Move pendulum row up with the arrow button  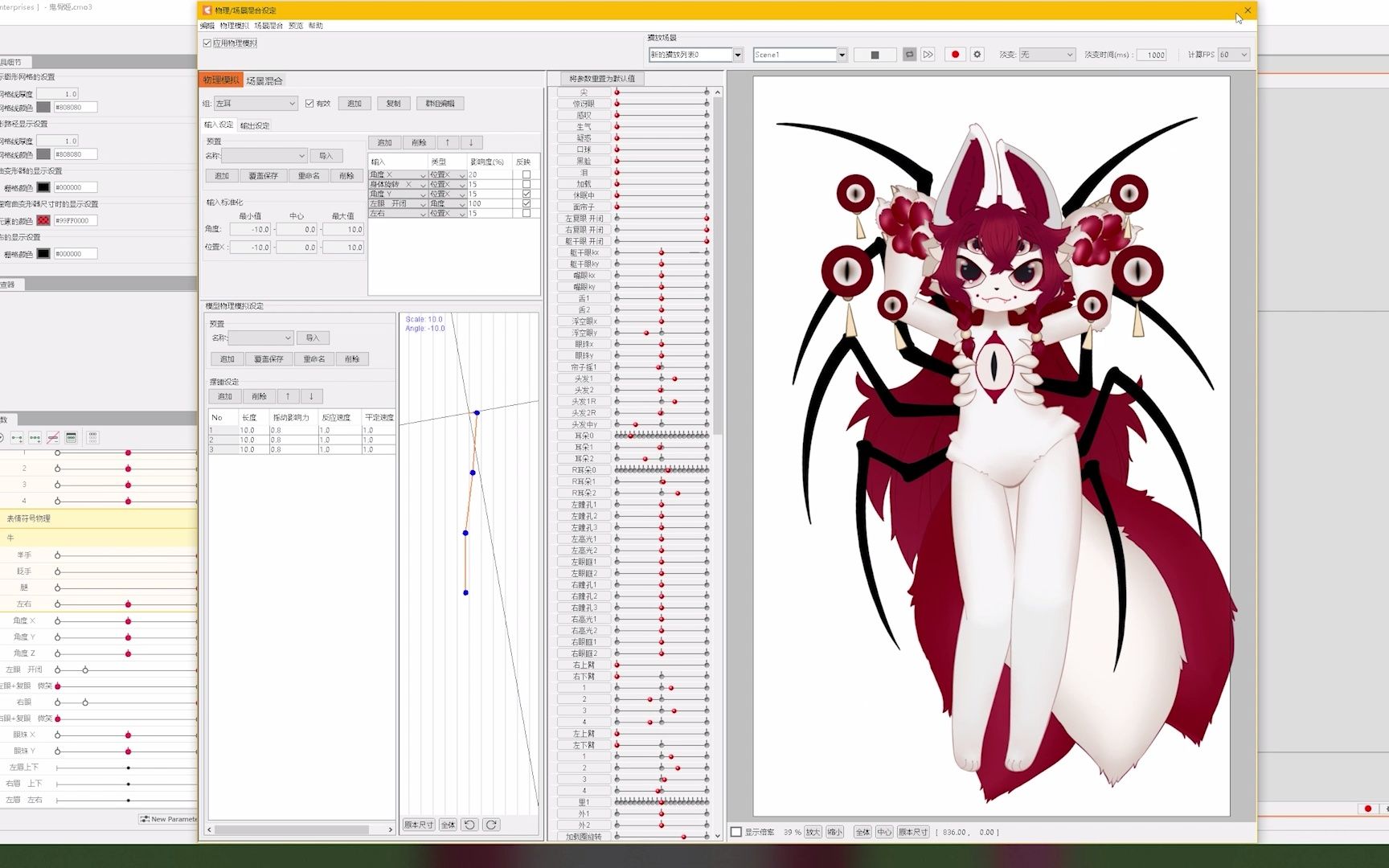[288, 396]
